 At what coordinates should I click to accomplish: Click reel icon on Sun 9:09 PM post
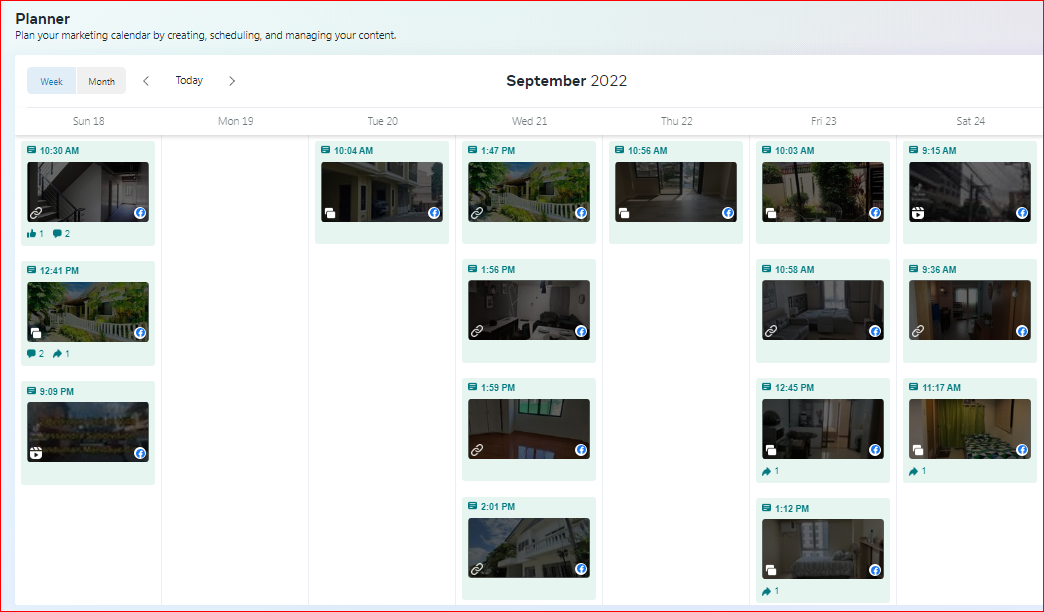coord(36,453)
